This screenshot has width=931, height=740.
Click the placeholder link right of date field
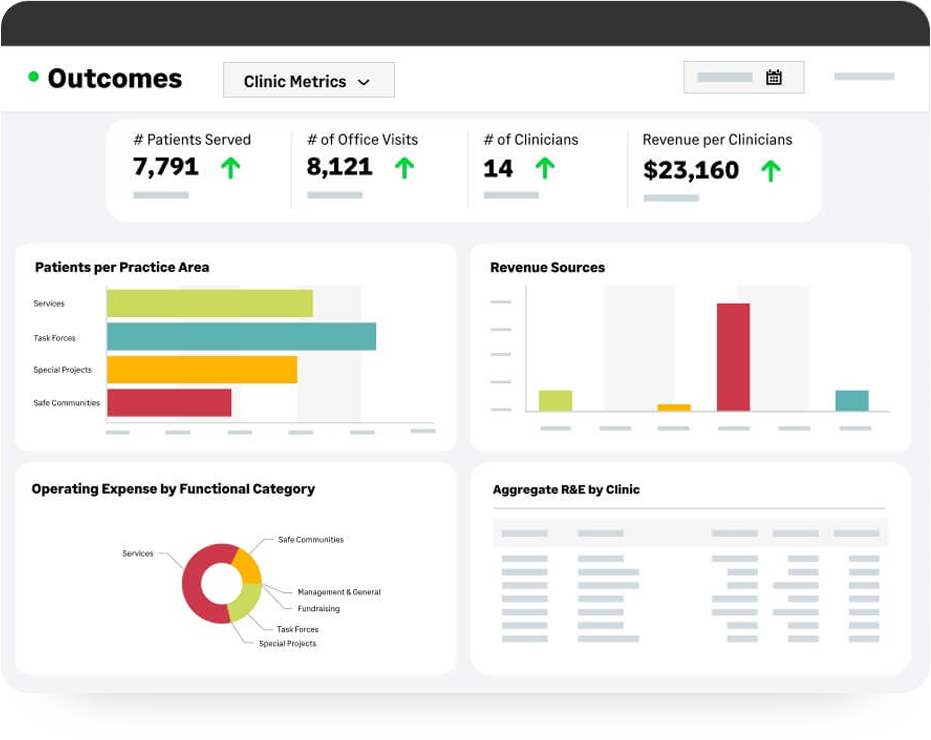click(x=864, y=76)
